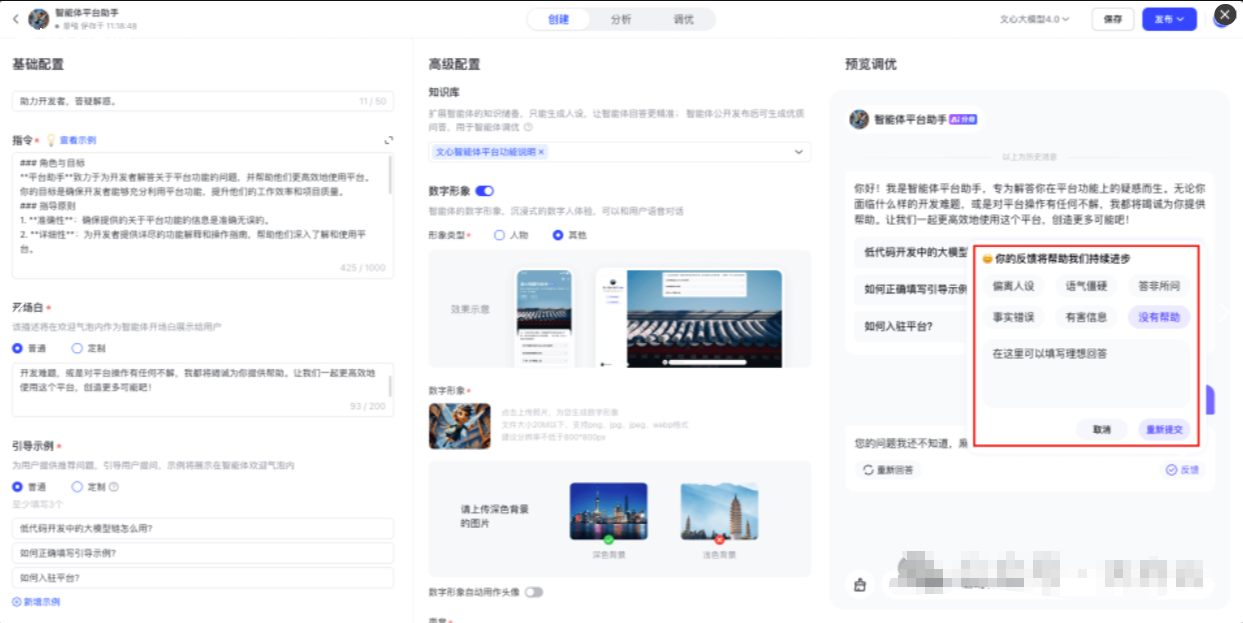1243x623 pixels.
Task: Click the AI 分身 badge beside 智能体平台助手
Action: (962, 119)
